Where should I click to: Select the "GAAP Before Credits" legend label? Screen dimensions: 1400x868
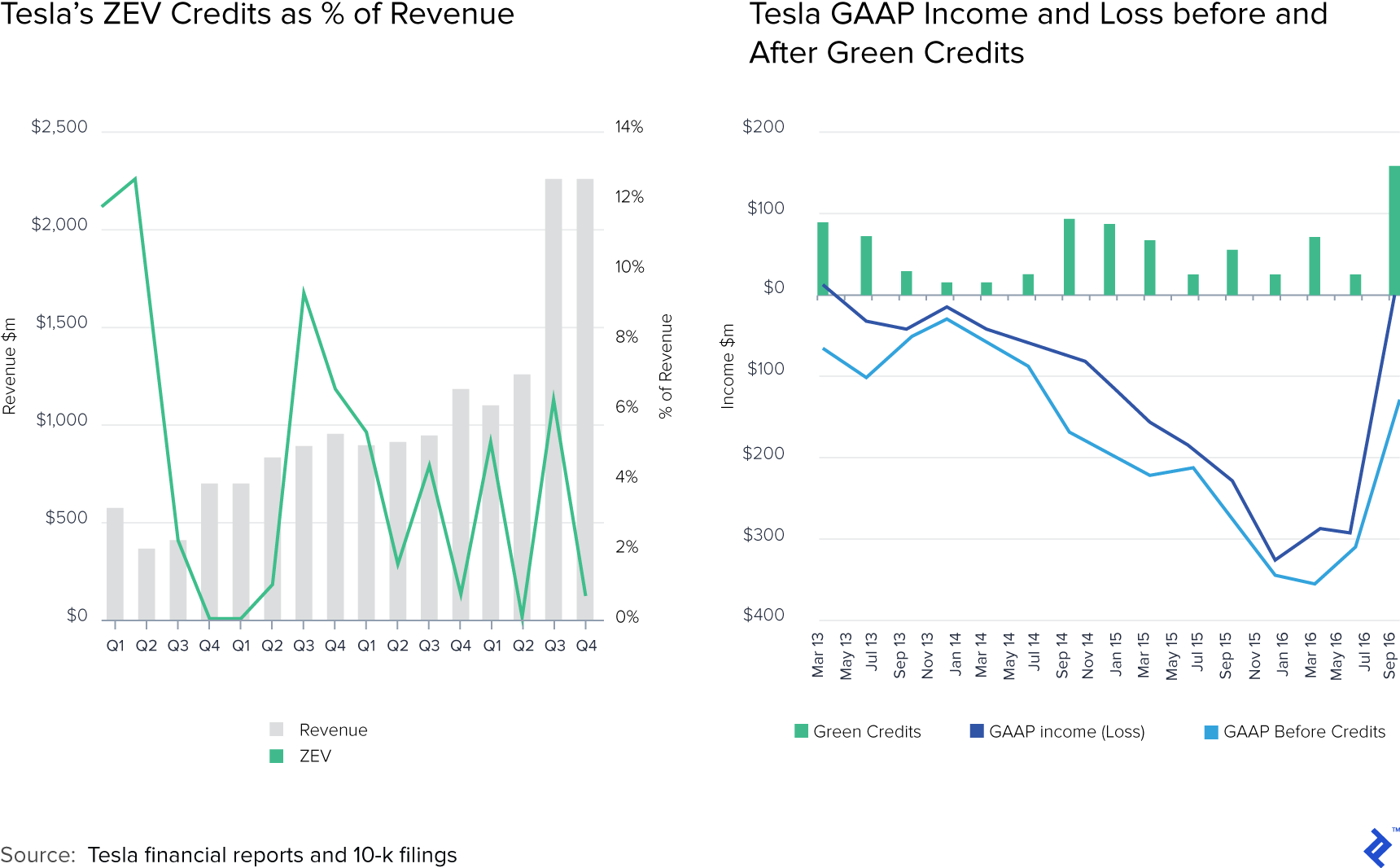click(x=1305, y=731)
